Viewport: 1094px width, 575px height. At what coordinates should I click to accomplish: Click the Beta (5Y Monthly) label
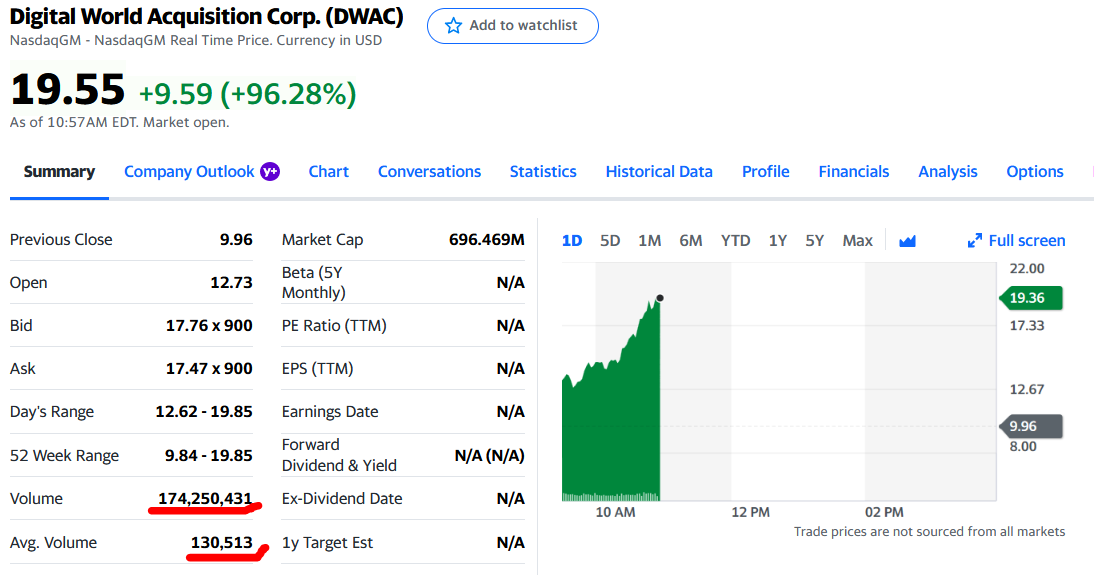pyautogui.click(x=313, y=283)
